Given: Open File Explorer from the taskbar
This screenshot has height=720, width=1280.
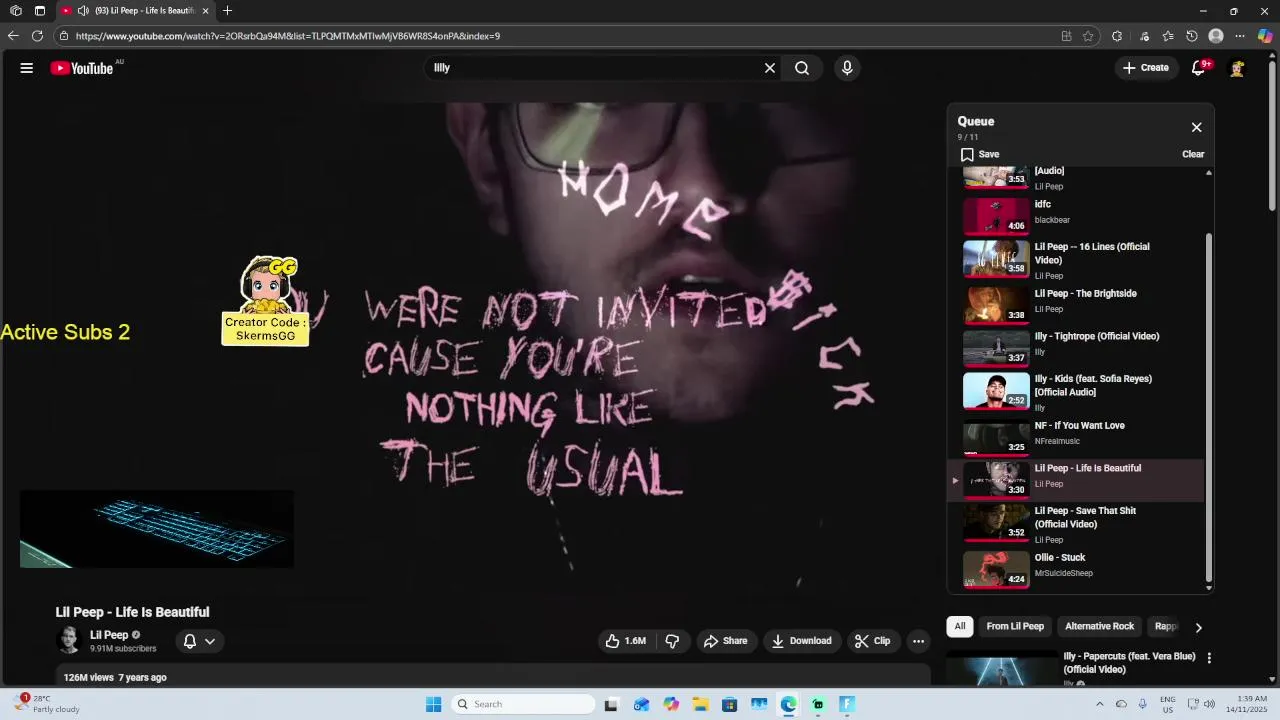Looking at the screenshot, I should tap(700, 704).
